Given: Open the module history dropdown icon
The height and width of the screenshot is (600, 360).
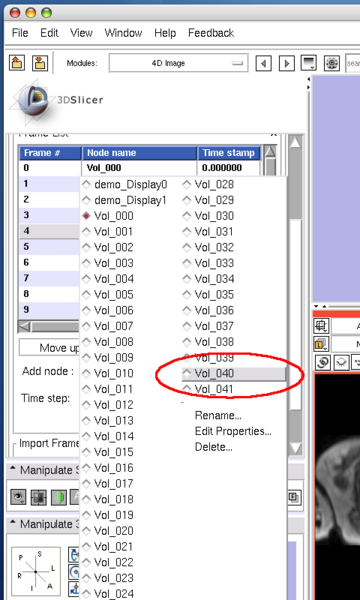Looking at the screenshot, I should [308, 63].
